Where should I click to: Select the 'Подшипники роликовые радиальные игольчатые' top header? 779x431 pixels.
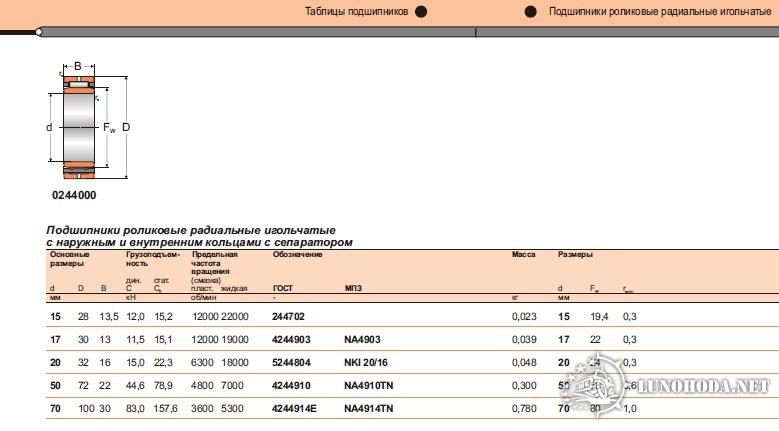[660, 11]
